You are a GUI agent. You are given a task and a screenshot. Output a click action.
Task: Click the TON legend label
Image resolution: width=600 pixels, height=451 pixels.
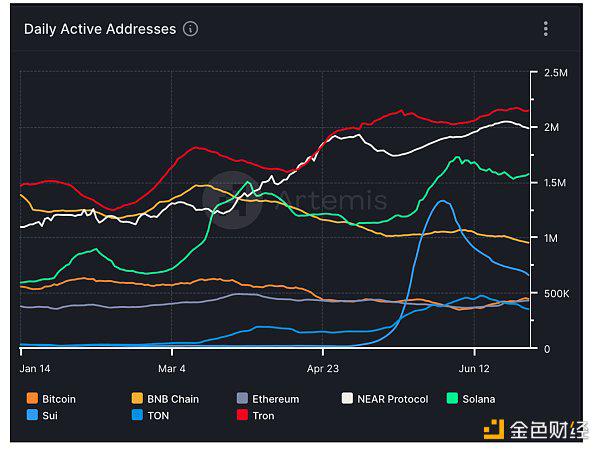158,416
